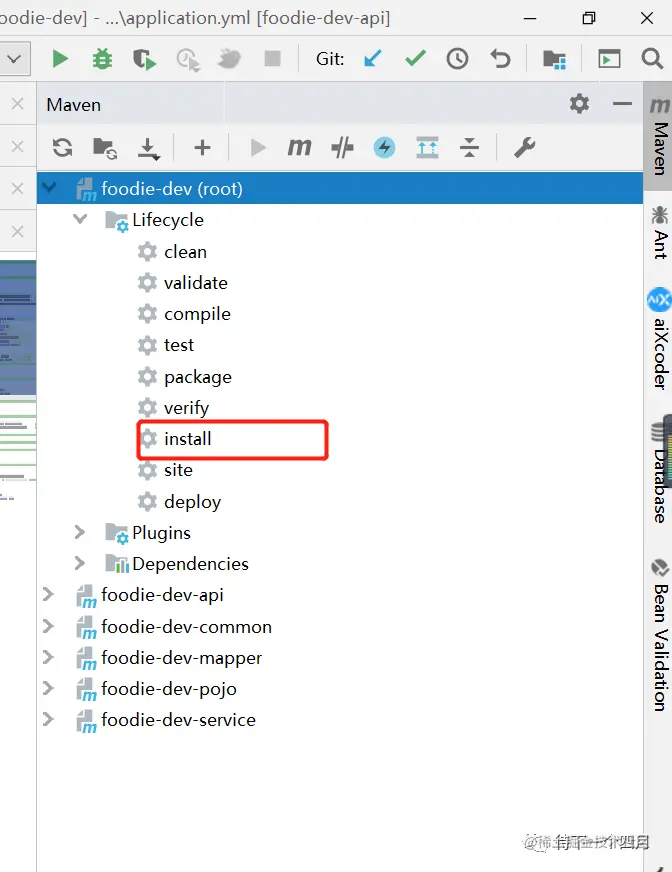672x872 pixels.
Task: Download sources and documentation icon
Action: pos(149,149)
